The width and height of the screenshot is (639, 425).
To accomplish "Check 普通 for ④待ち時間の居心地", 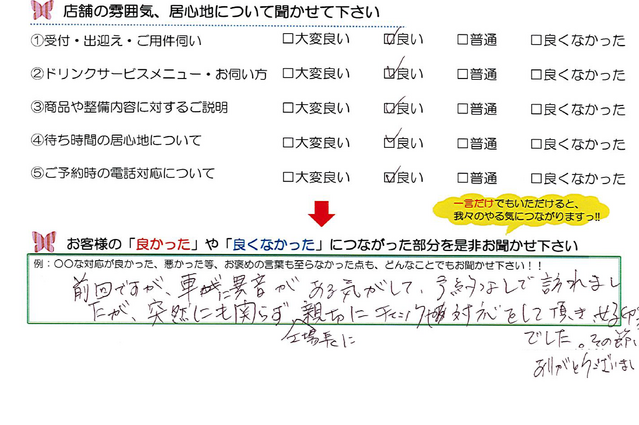I will click(463, 143).
